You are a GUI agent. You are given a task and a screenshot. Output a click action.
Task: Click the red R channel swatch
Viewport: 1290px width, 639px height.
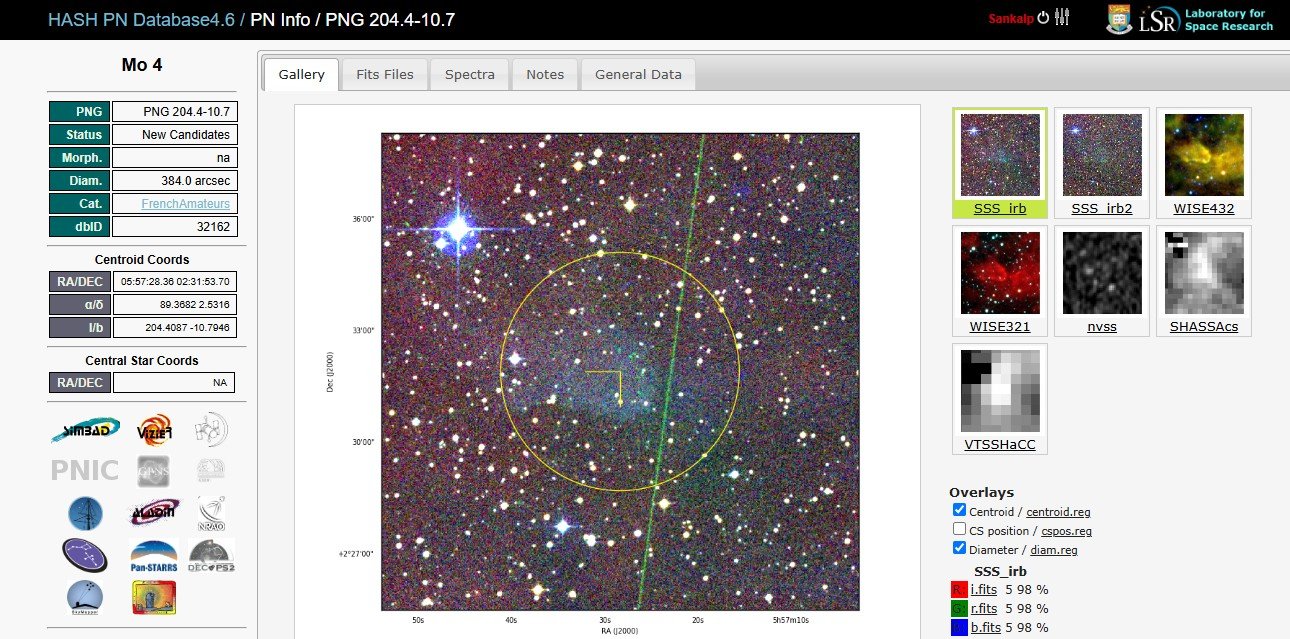[959, 589]
